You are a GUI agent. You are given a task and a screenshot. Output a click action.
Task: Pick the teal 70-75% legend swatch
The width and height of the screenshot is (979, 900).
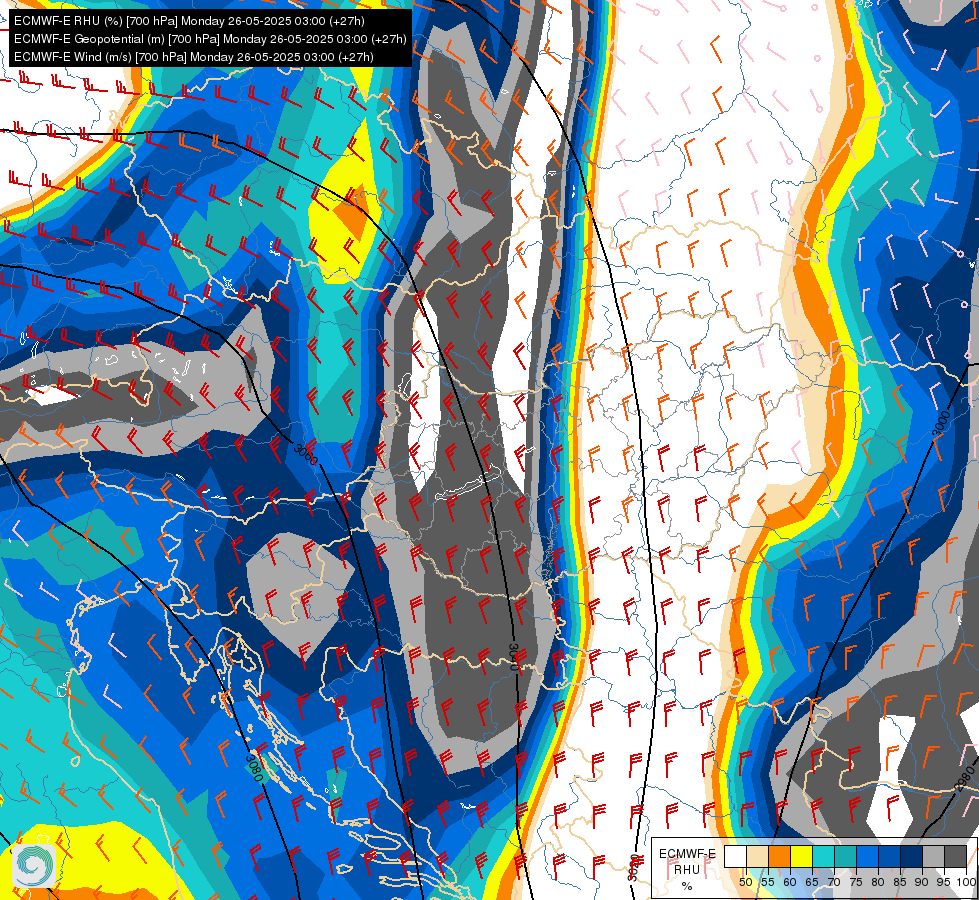coord(845,856)
